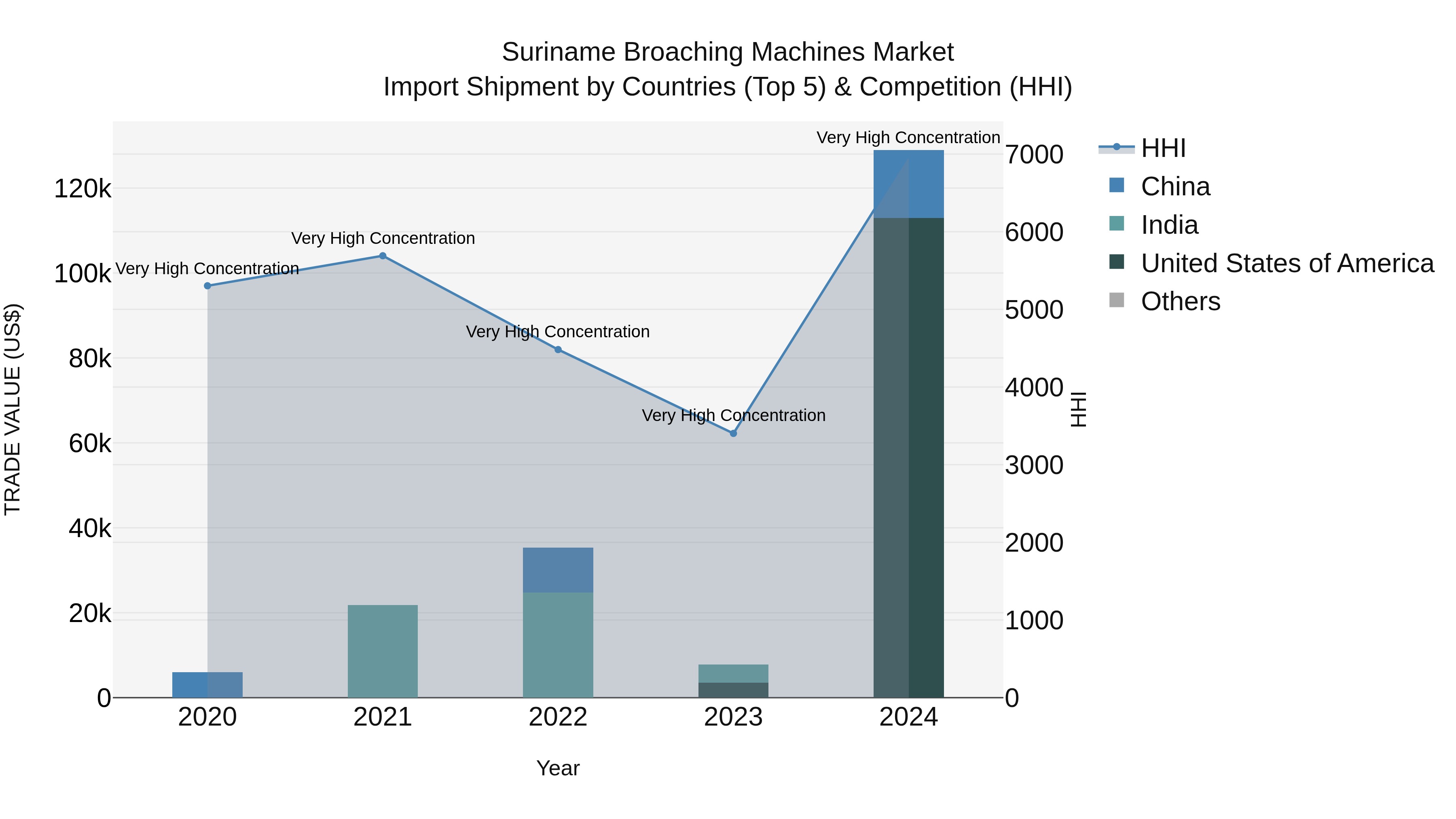Viewport: 1456px width, 819px height.
Task: Select the 2022 HHI data point
Action: tap(558, 350)
